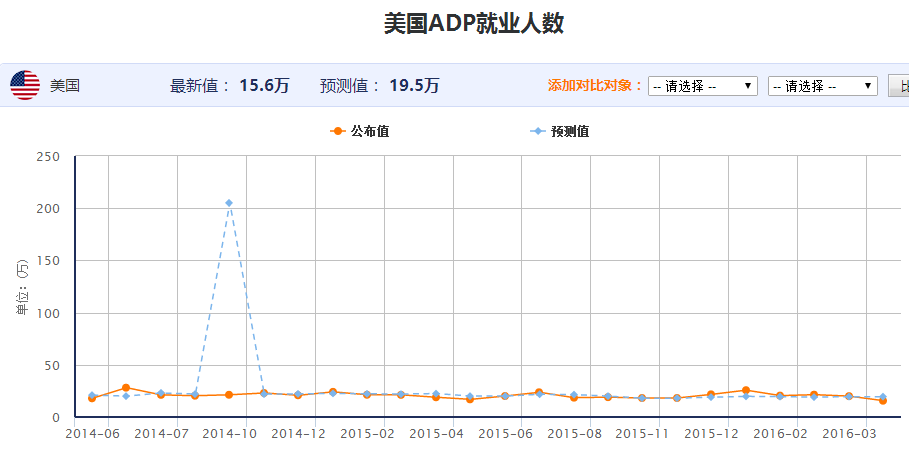Click x-axis label 2014-12
The height and width of the screenshot is (457, 909).
click(297, 434)
